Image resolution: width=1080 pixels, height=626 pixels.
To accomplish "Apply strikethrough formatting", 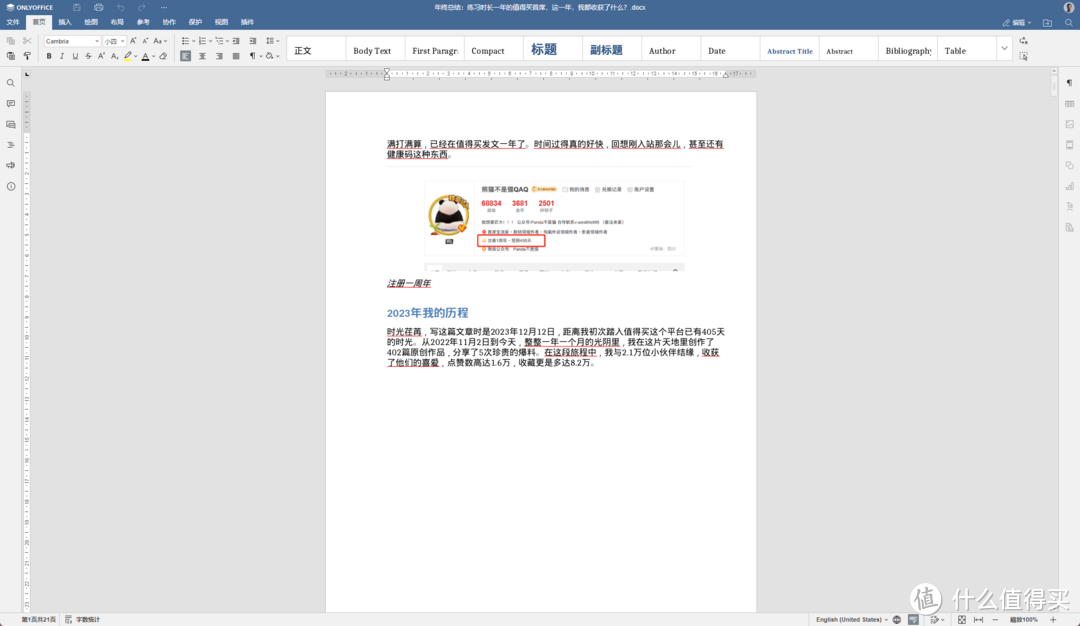I will [88, 56].
